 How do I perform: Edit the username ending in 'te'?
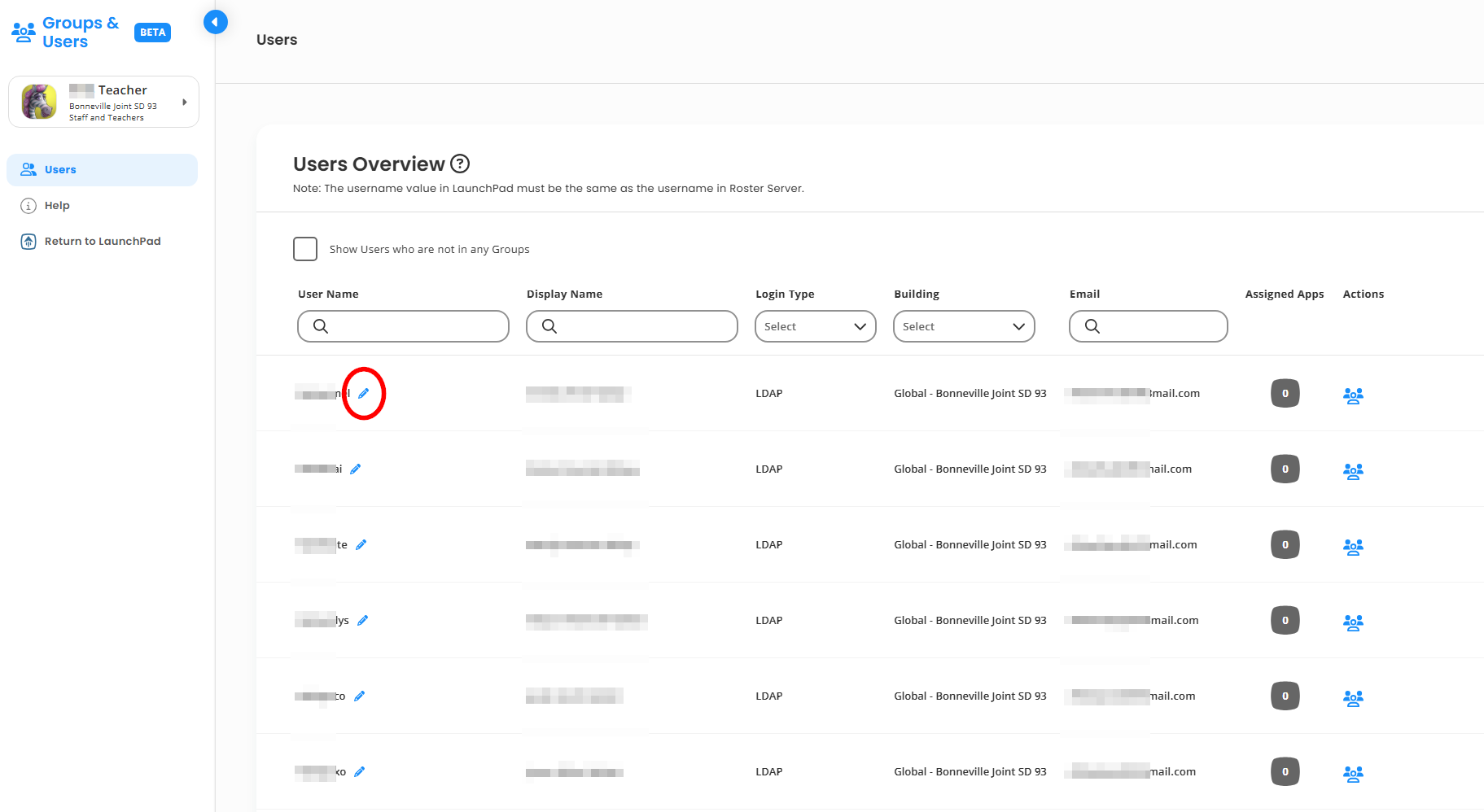tap(361, 544)
